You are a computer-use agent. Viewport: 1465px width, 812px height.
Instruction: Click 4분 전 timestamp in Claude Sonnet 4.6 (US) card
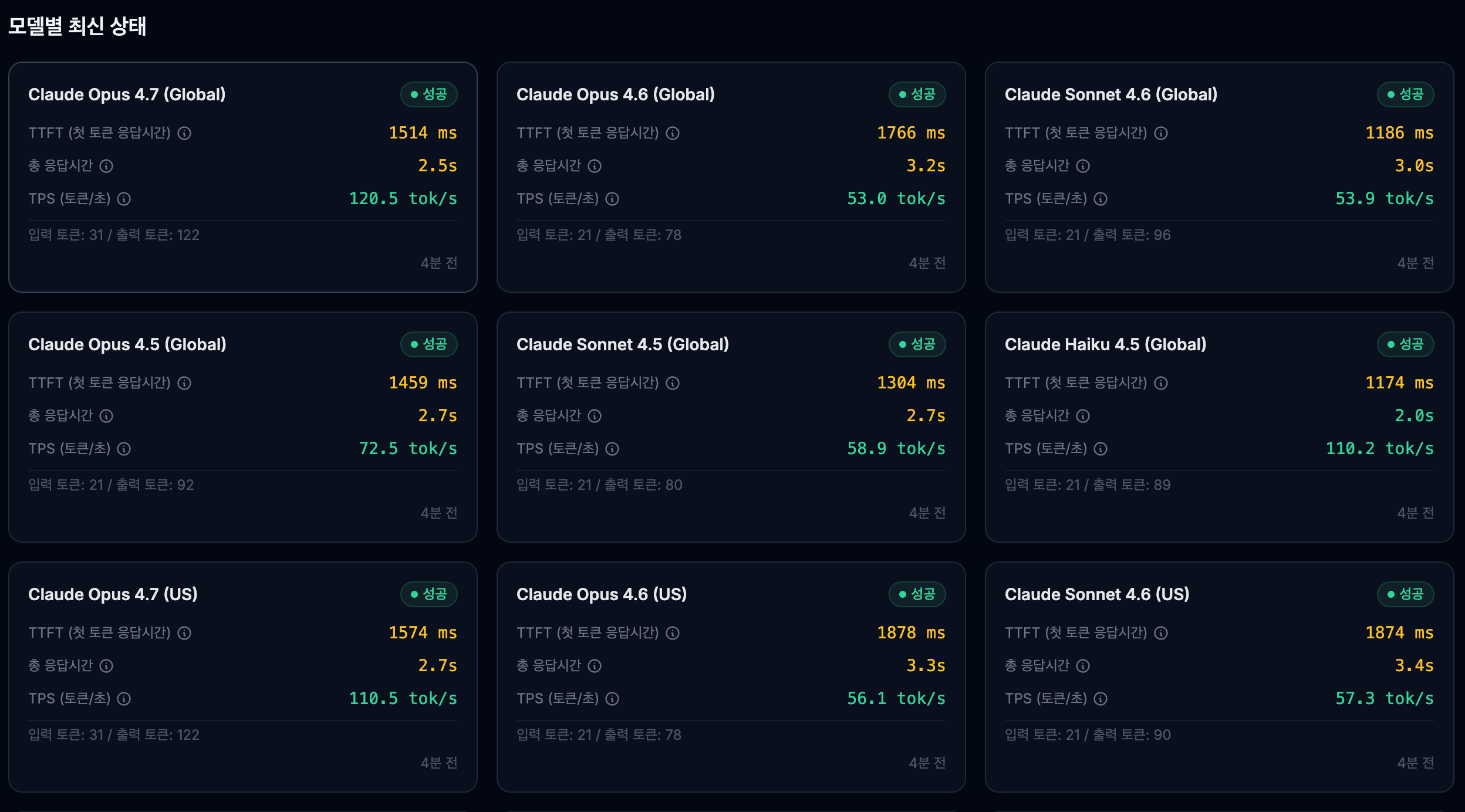click(1416, 763)
